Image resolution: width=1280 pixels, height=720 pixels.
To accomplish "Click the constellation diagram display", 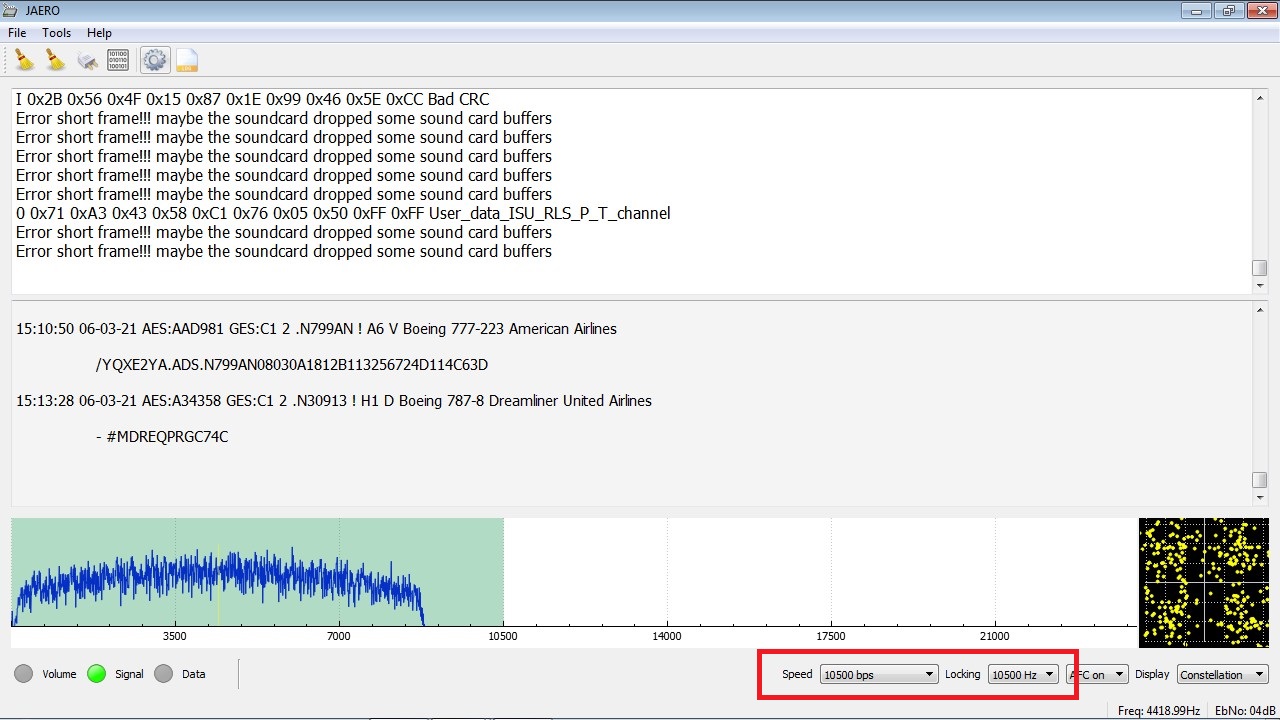I will [1204, 582].
